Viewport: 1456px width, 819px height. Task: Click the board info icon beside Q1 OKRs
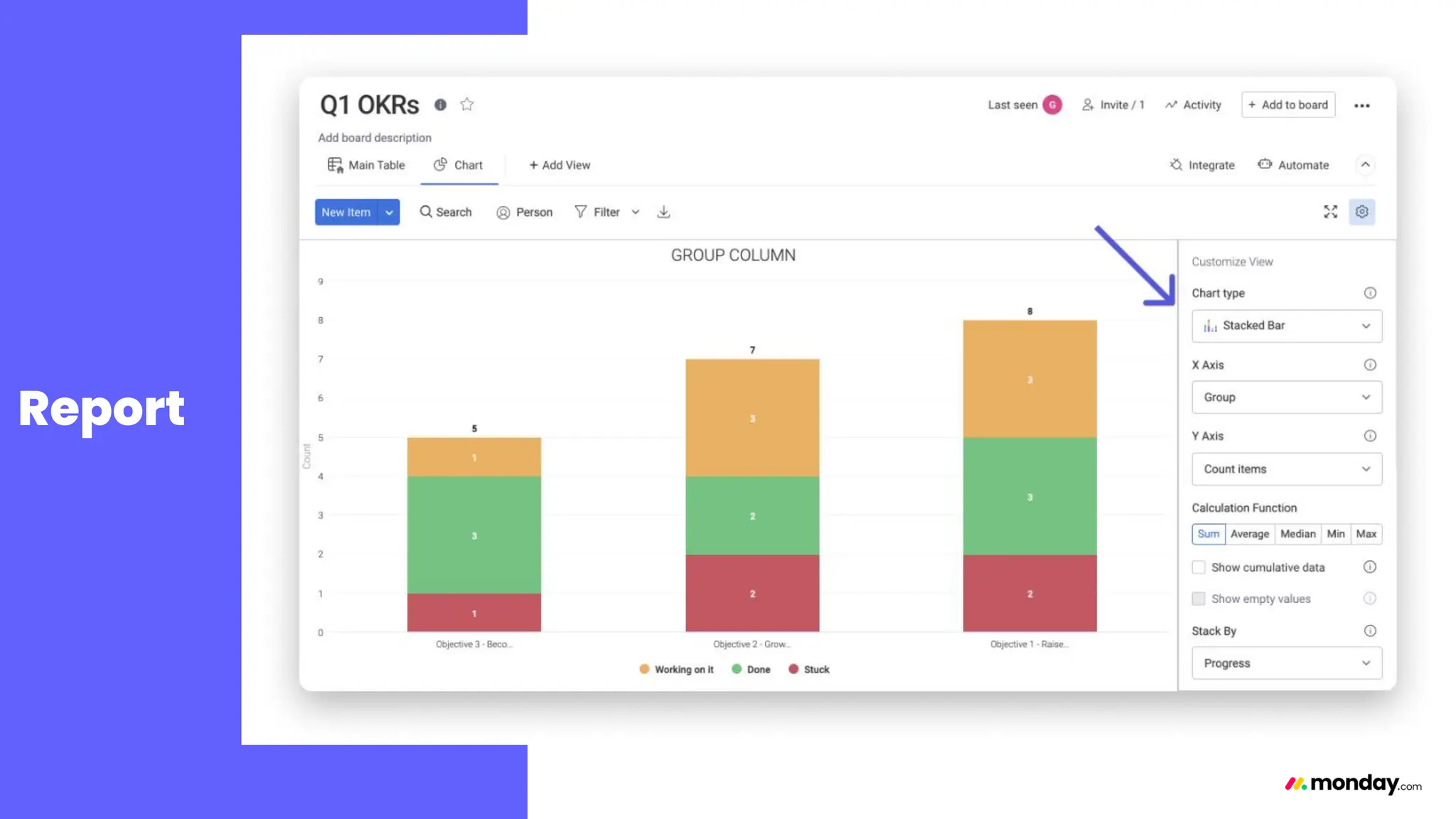click(x=441, y=105)
